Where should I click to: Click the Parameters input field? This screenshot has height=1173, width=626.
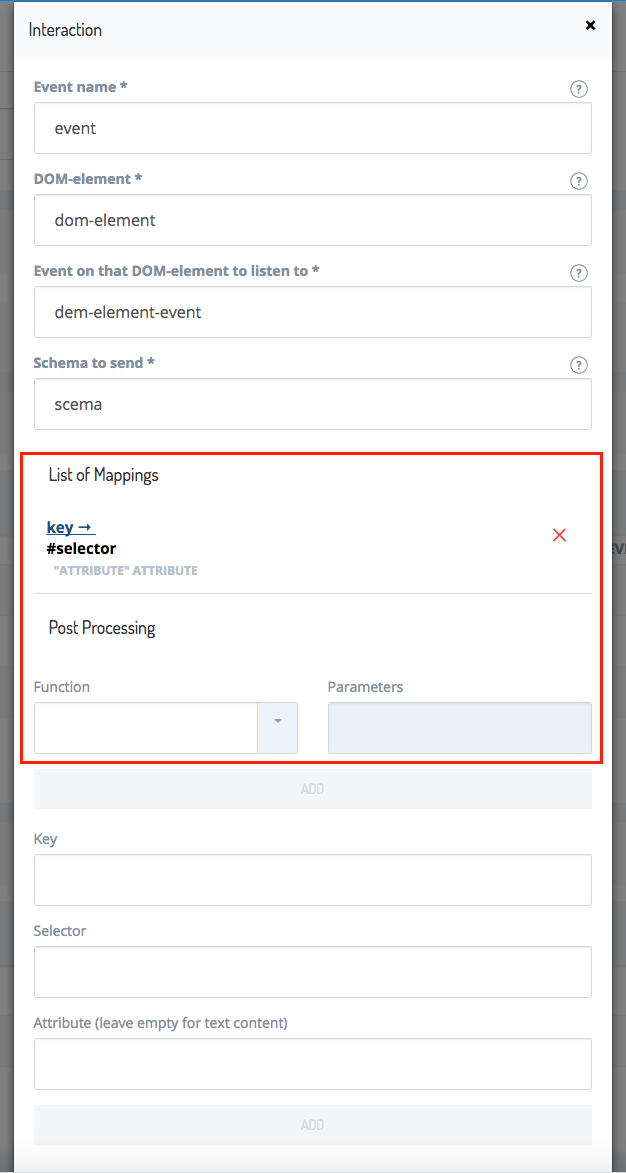point(459,727)
